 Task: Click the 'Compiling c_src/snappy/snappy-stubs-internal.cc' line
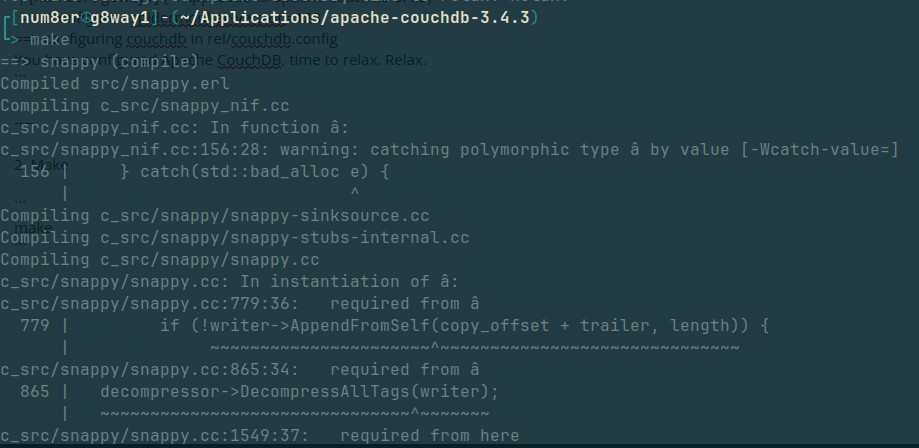point(235,238)
